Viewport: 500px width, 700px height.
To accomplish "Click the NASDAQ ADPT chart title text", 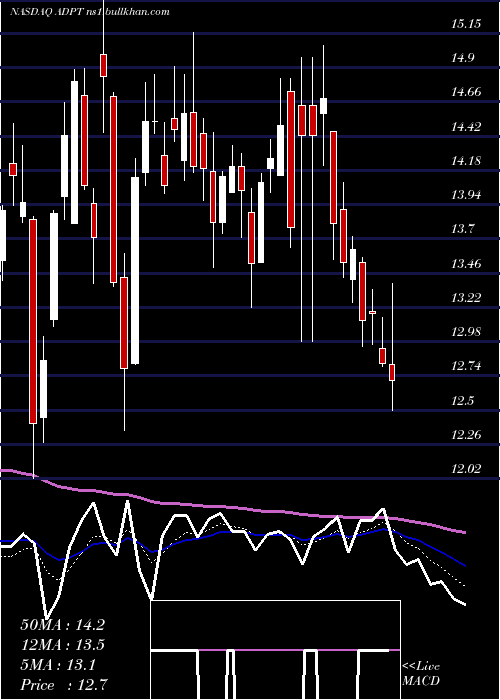I will (90, 12).
